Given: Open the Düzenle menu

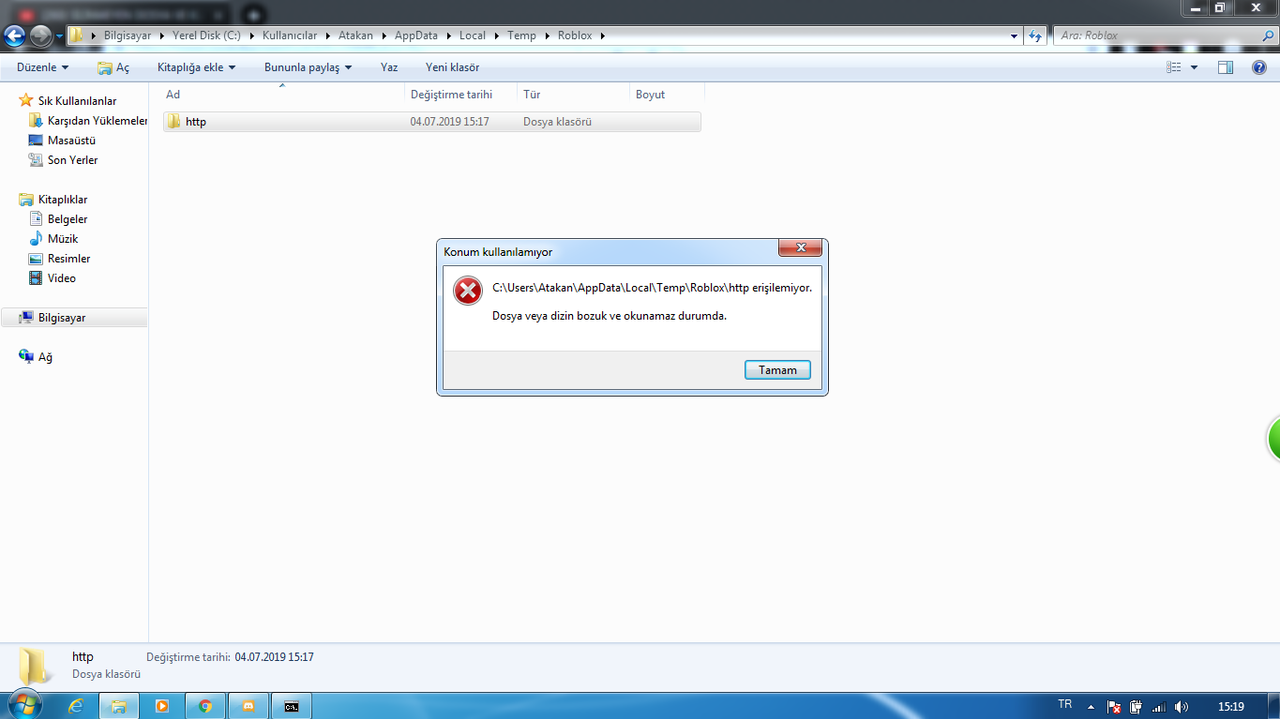Looking at the screenshot, I should point(43,67).
